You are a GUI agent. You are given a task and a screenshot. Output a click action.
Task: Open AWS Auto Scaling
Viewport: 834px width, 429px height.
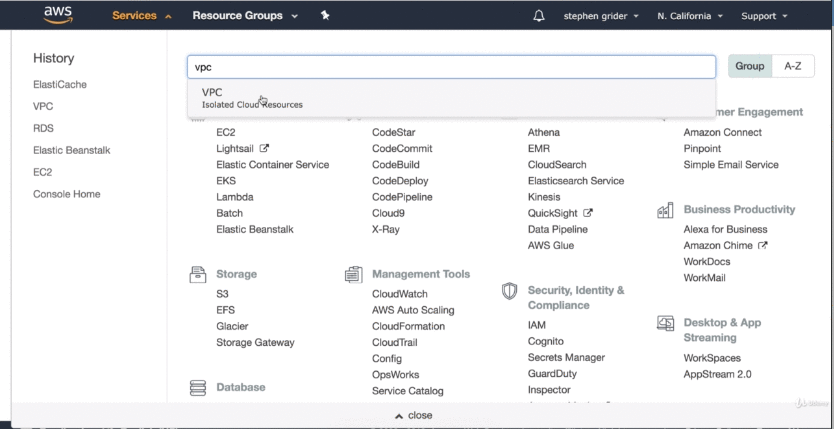click(413, 310)
